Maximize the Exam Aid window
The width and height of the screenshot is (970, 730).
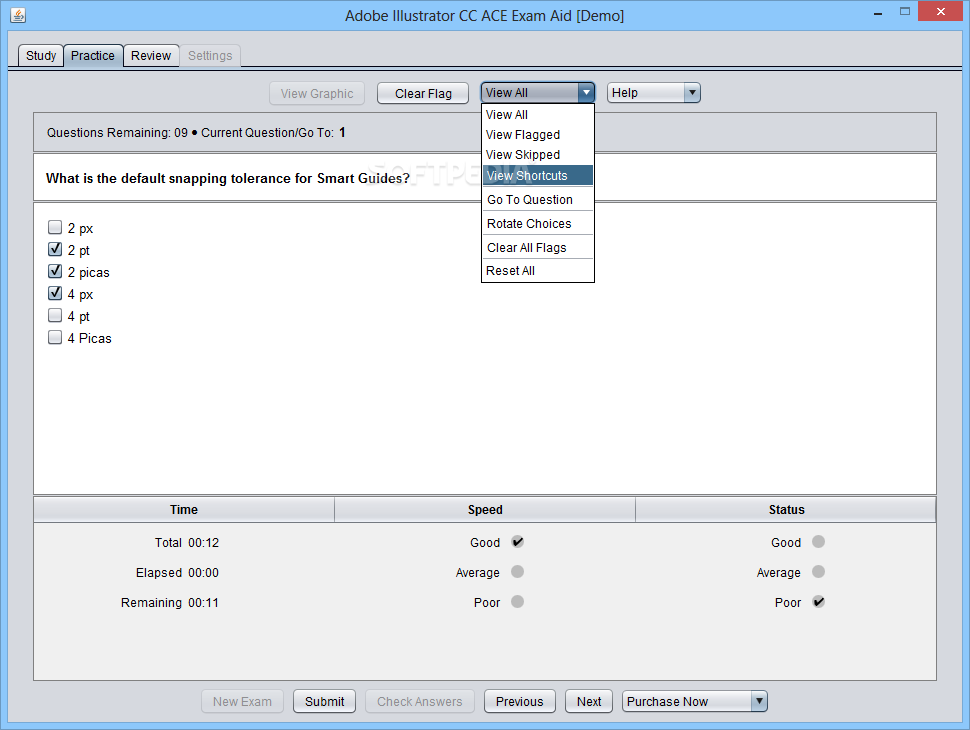tap(904, 12)
